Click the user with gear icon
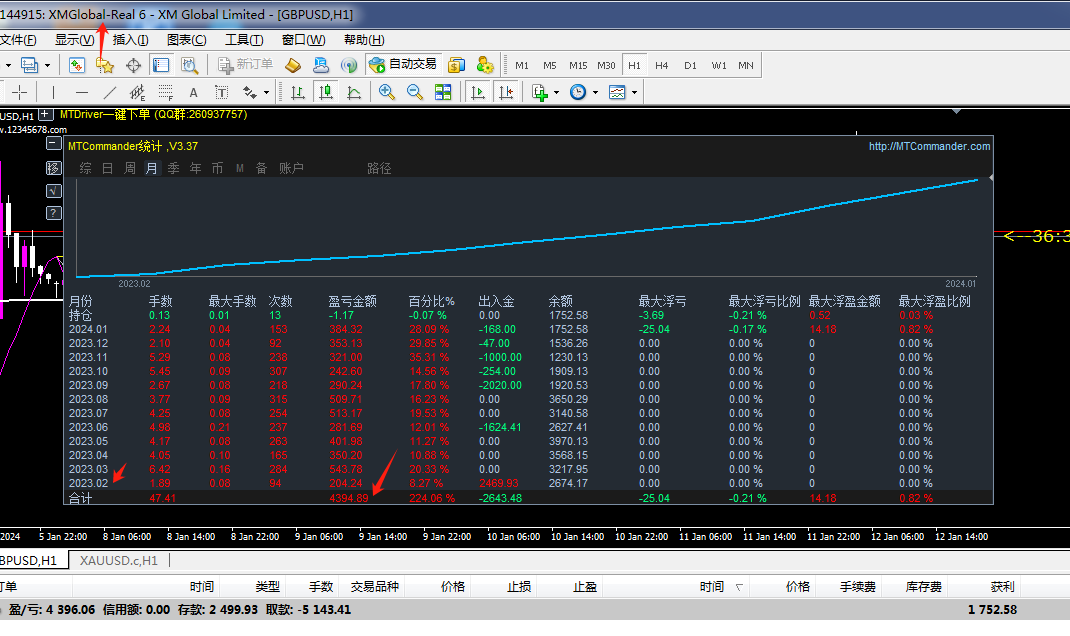The width and height of the screenshot is (1070, 636). [x=485, y=65]
